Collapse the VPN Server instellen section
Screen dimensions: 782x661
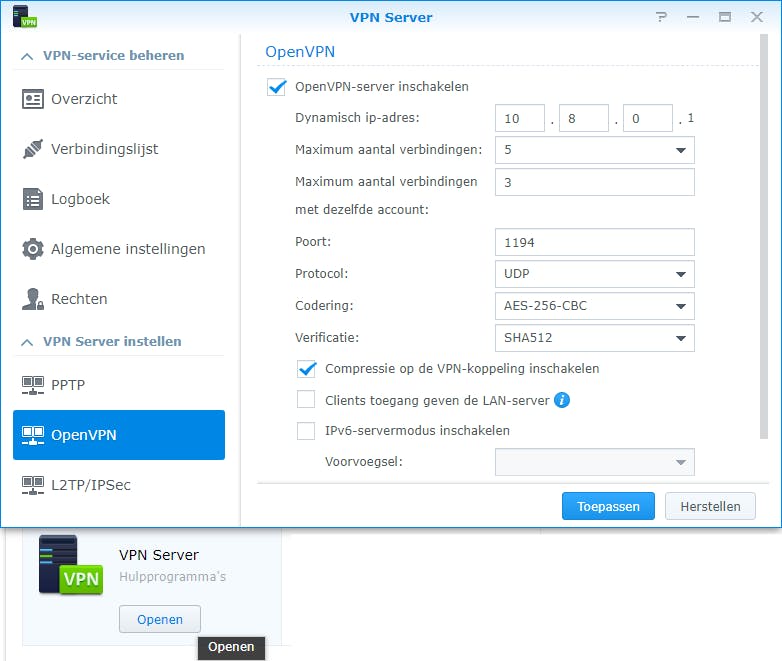pos(27,342)
